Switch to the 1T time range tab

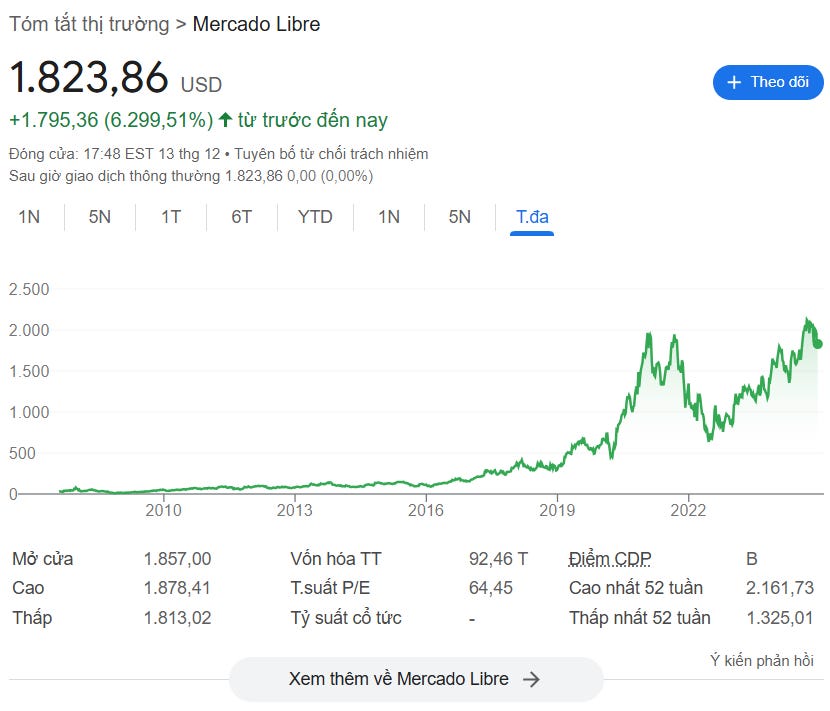point(171,217)
